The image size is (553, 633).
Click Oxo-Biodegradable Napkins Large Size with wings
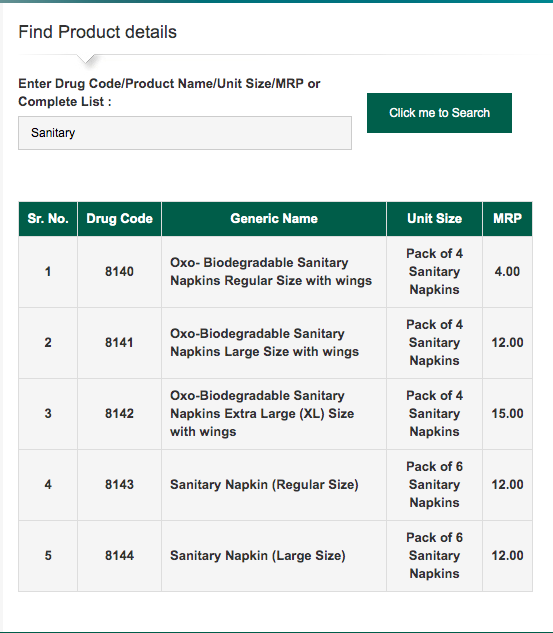coord(264,343)
